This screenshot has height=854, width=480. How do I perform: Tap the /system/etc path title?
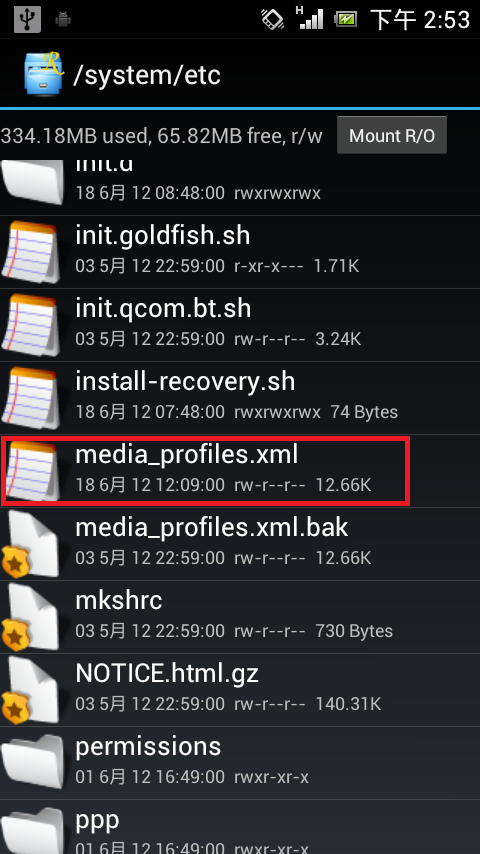(x=147, y=75)
